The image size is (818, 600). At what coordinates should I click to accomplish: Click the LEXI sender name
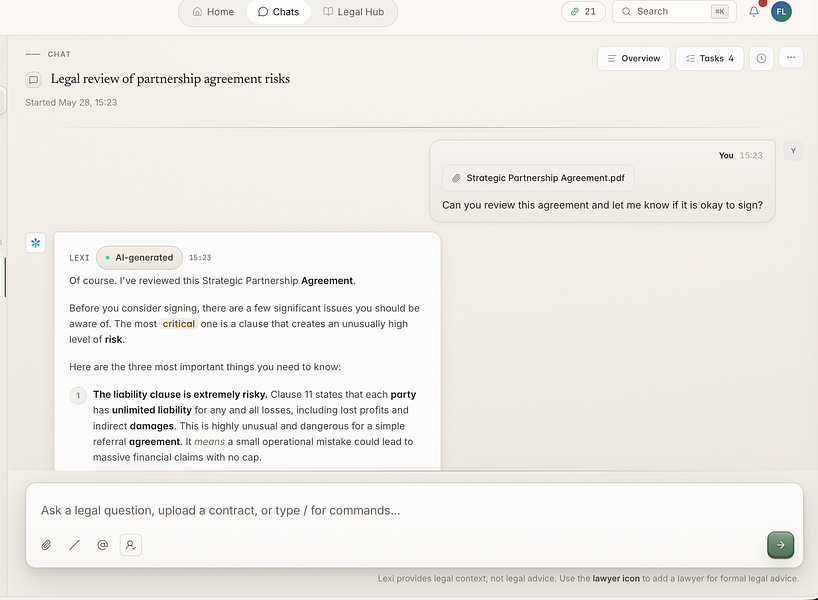pos(79,258)
